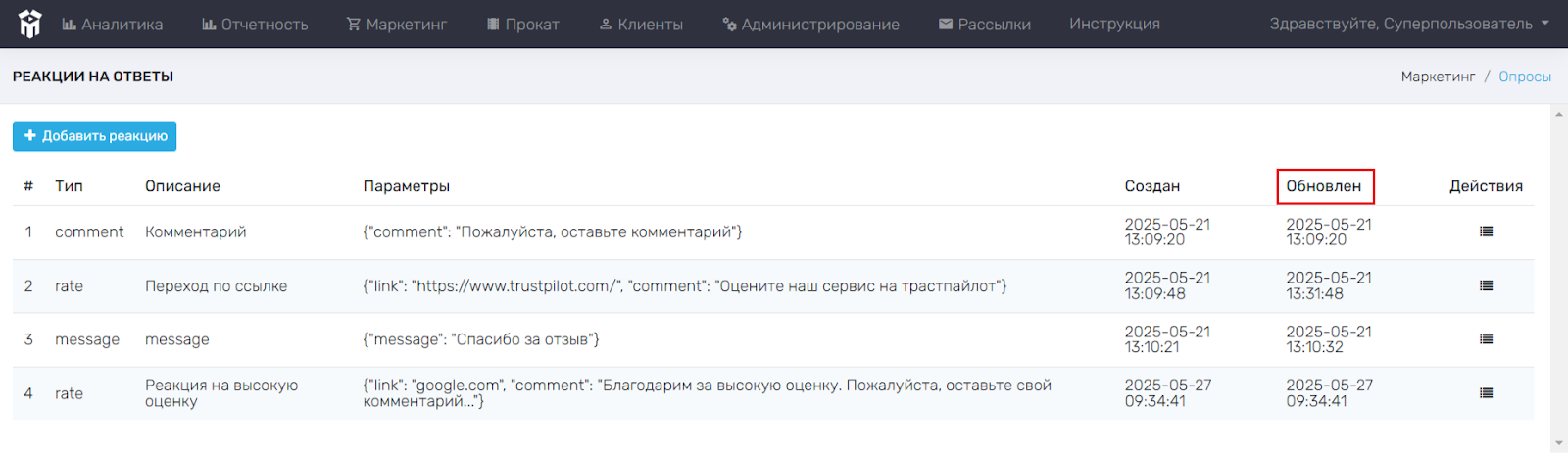Viewport: 1568px width, 463px height.
Task: Follow the Опросы breadcrumb link
Action: pos(1525,77)
